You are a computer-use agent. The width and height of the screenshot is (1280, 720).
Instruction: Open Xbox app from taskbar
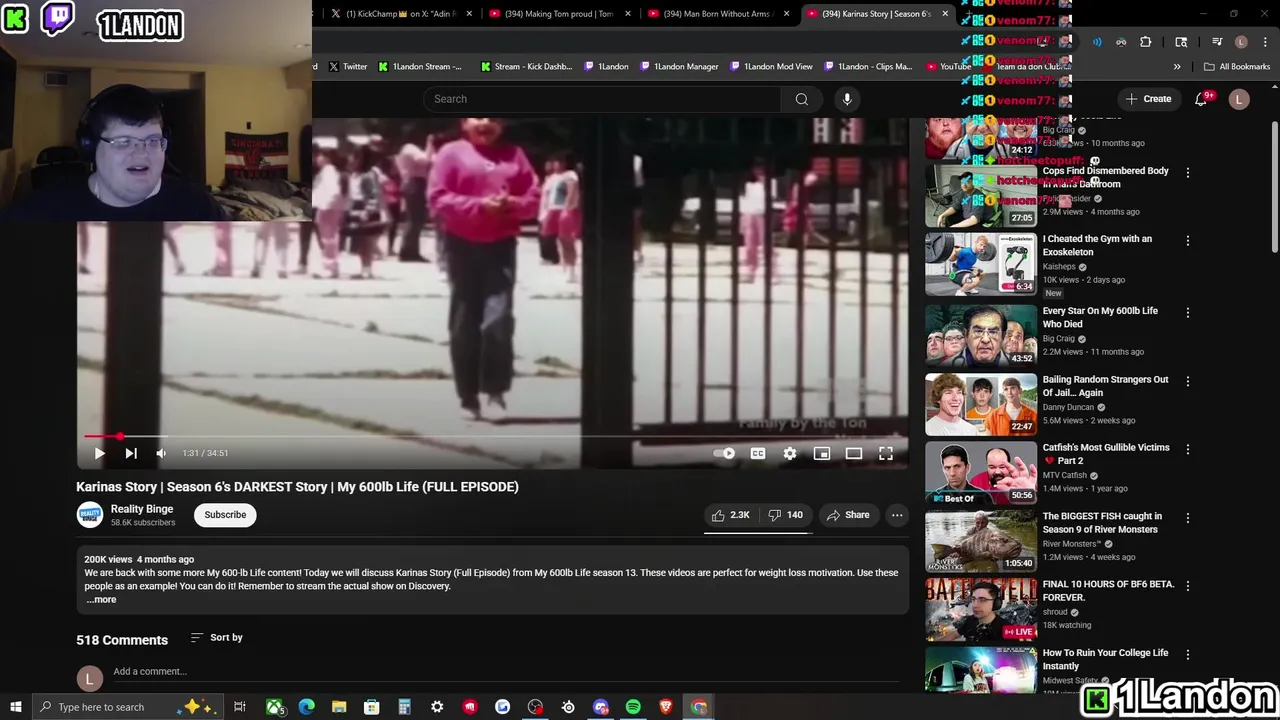click(274, 707)
